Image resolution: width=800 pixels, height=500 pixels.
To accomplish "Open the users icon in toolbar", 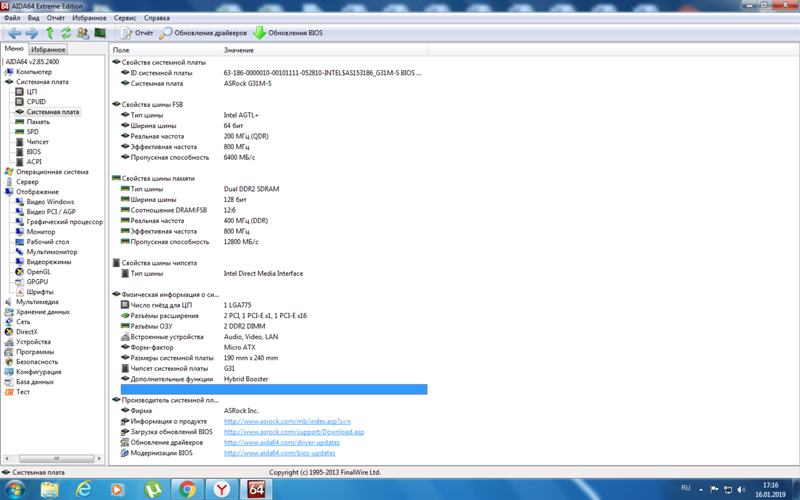I will pos(83,33).
